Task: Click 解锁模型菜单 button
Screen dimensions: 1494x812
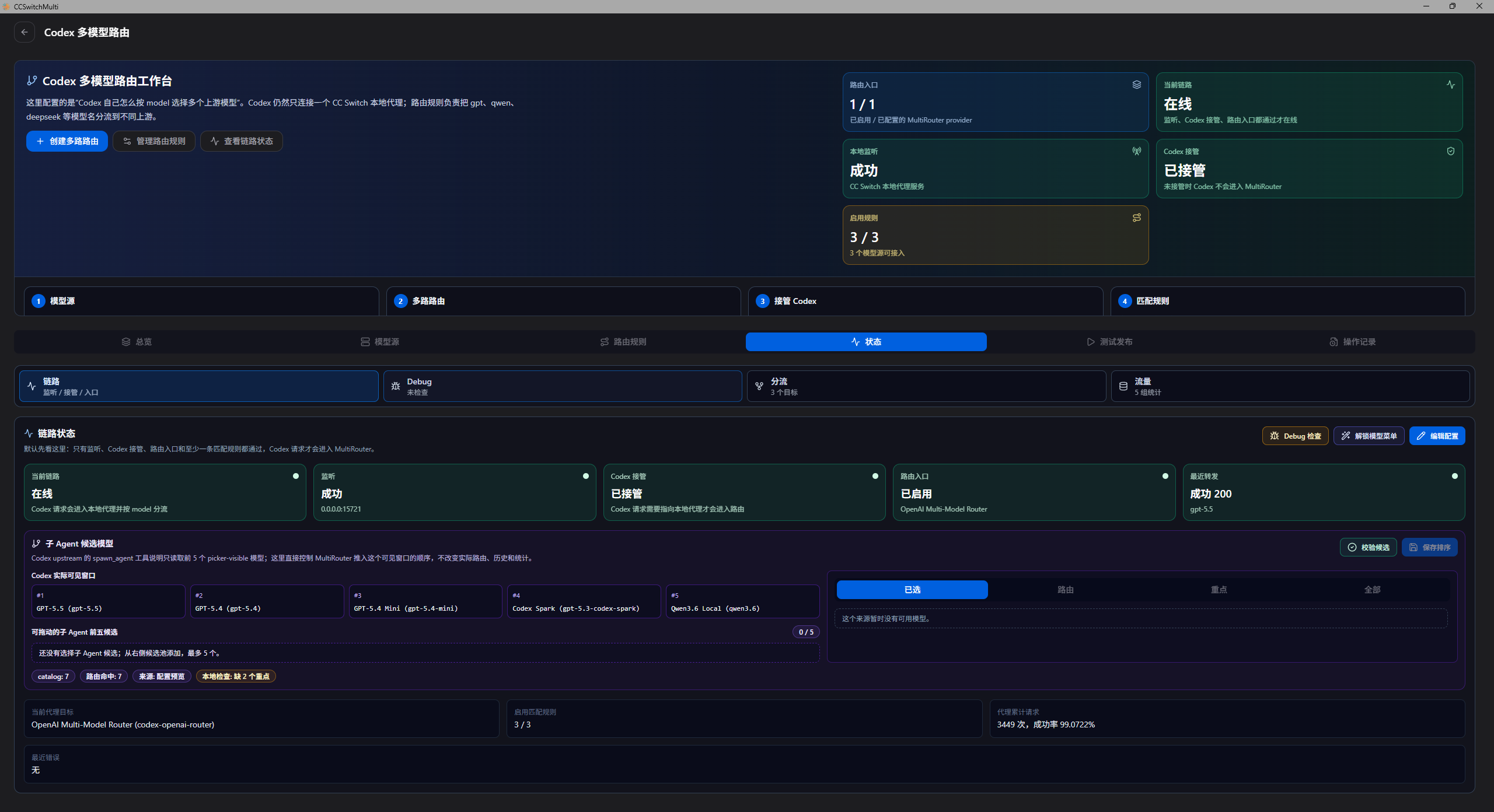Action: (x=1369, y=436)
